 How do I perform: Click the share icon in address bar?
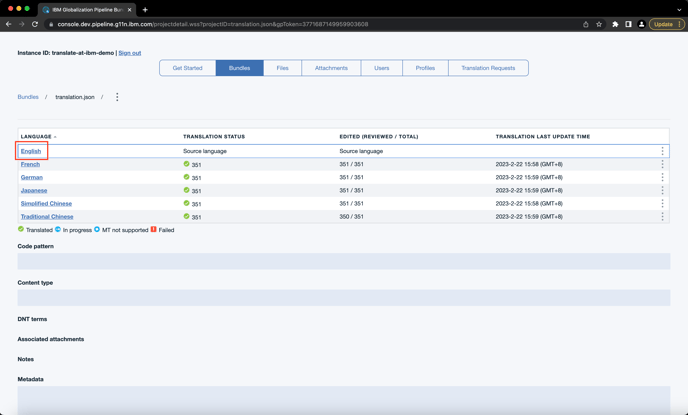pos(586,24)
